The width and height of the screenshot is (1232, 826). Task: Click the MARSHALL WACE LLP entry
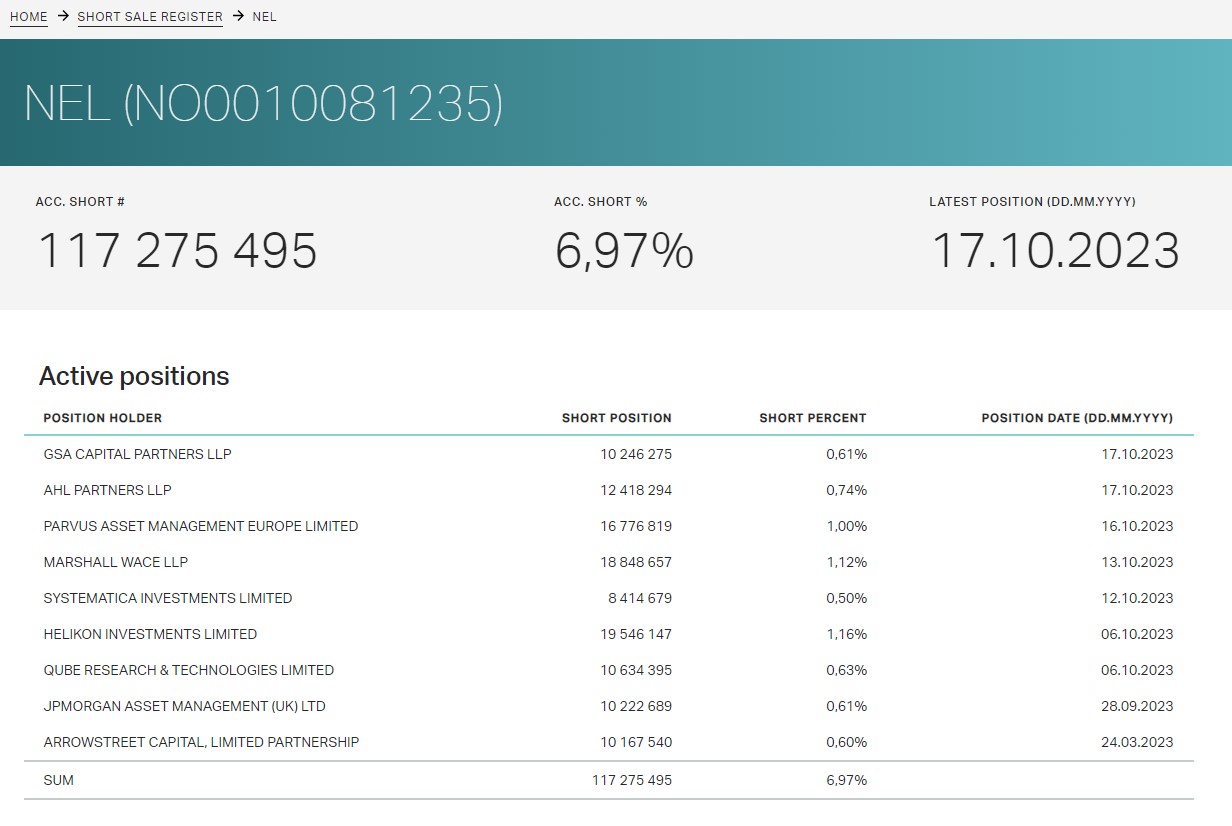pyautogui.click(x=115, y=562)
